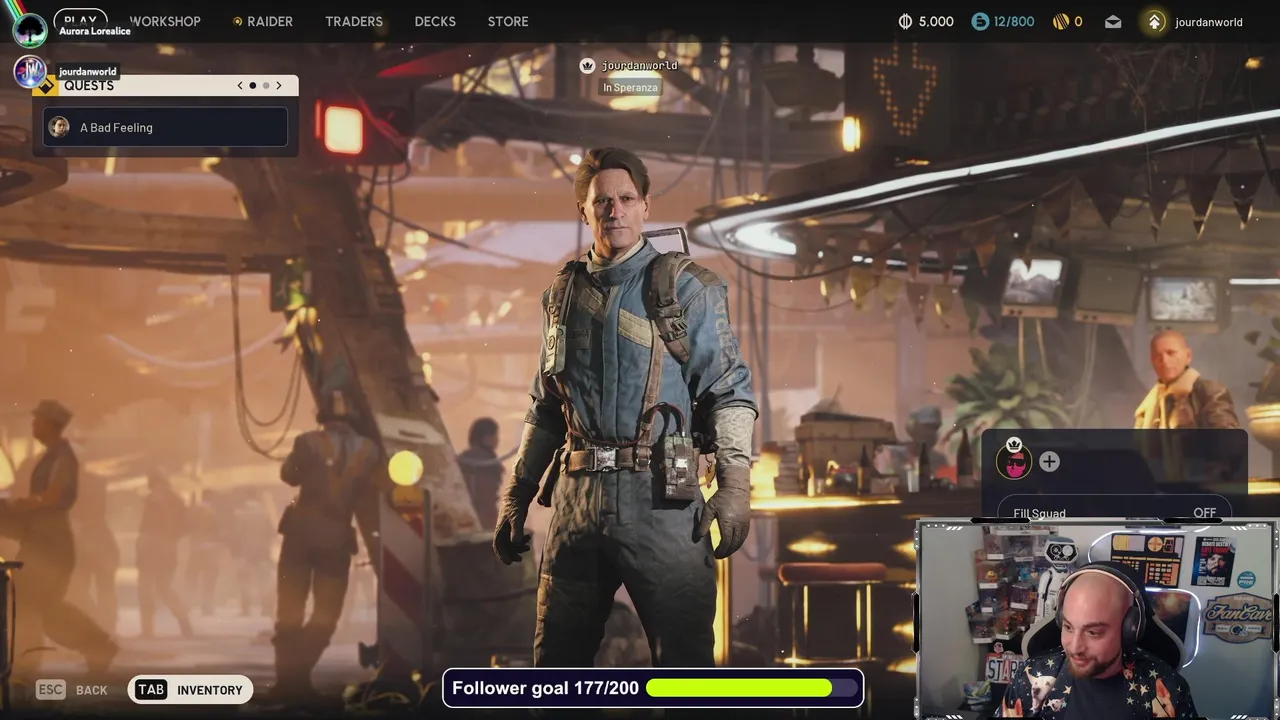Click the jourdanworld username in the top bar
The height and width of the screenshot is (720, 1280).
(x=1209, y=22)
